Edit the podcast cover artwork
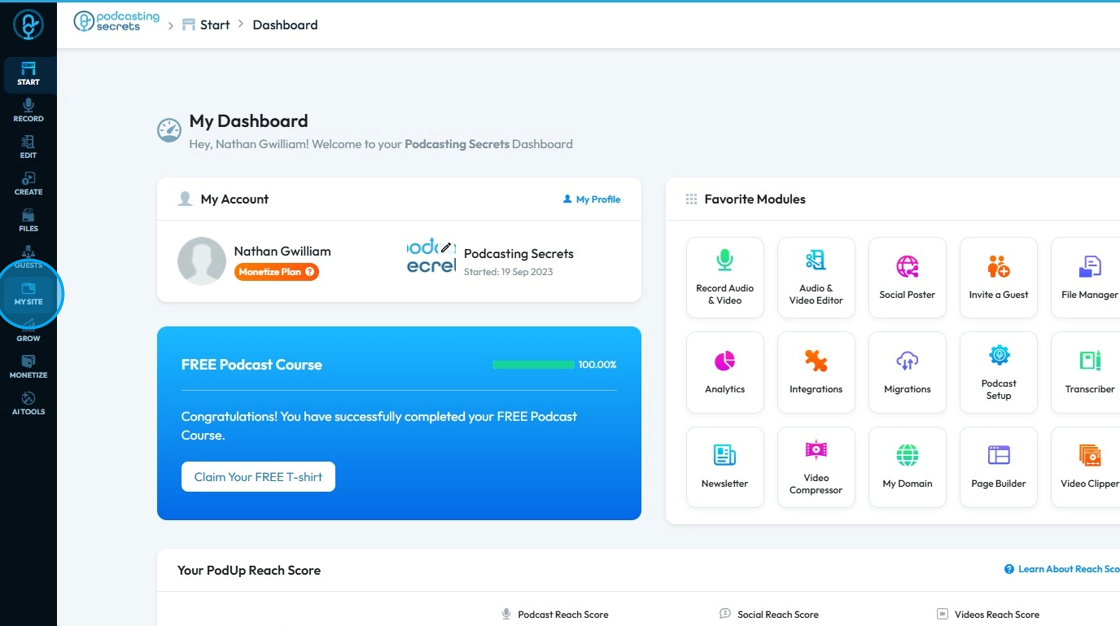Viewport: 1120px width, 626px height. tap(446, 247)
